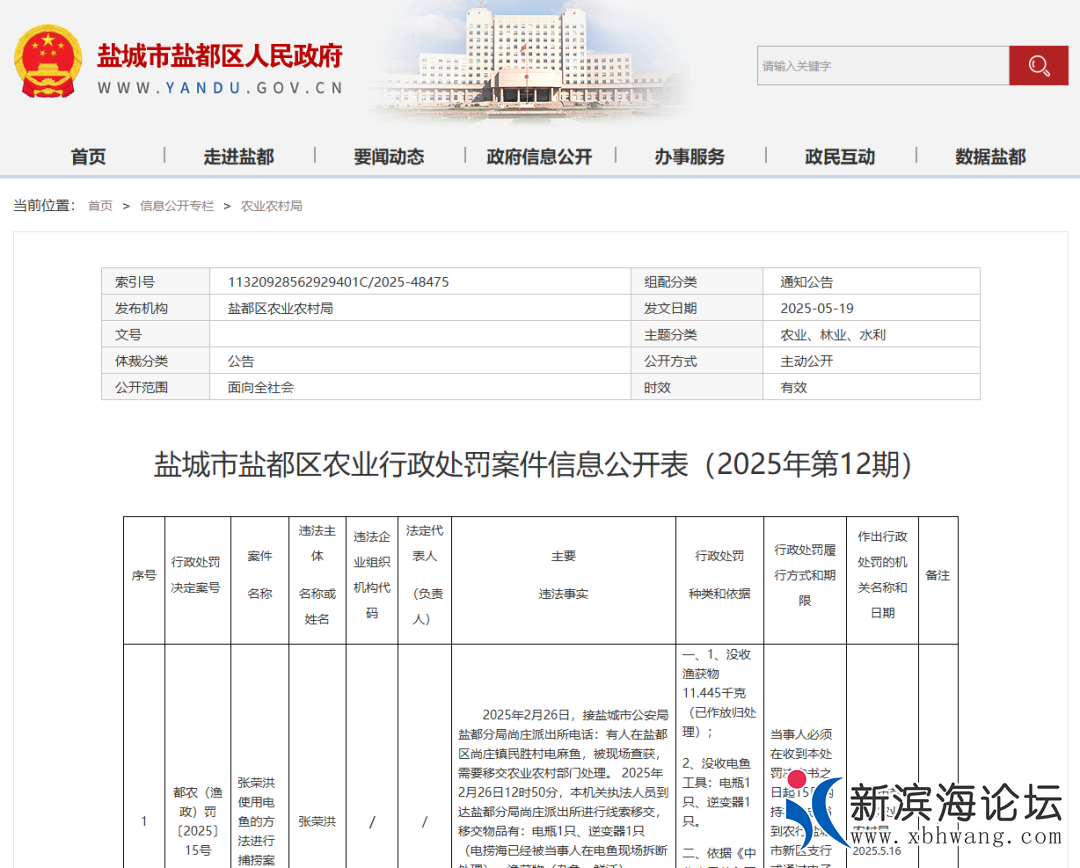Open 政府信息公开 menu item
Viewport: 1080px width, 868px height.
pos(539,157)
